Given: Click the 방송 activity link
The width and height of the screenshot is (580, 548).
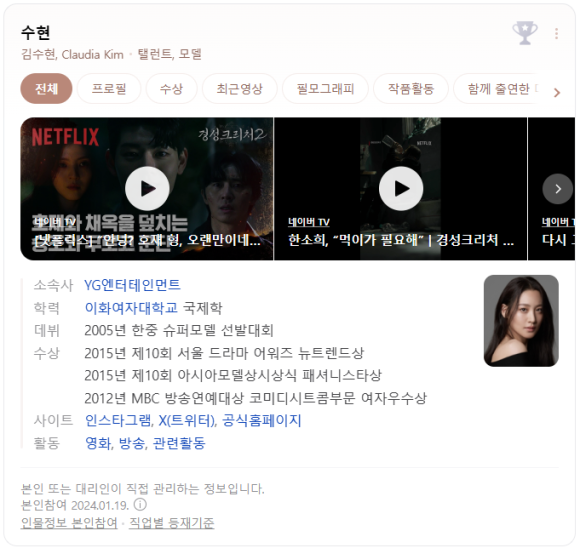Looking at the screenshot, I should point(132,443).
